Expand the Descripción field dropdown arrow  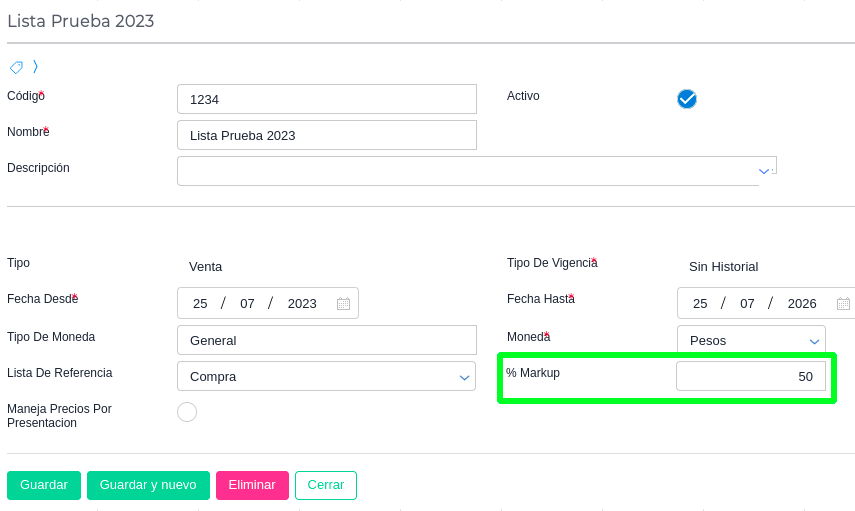click(x=764, y=171)
